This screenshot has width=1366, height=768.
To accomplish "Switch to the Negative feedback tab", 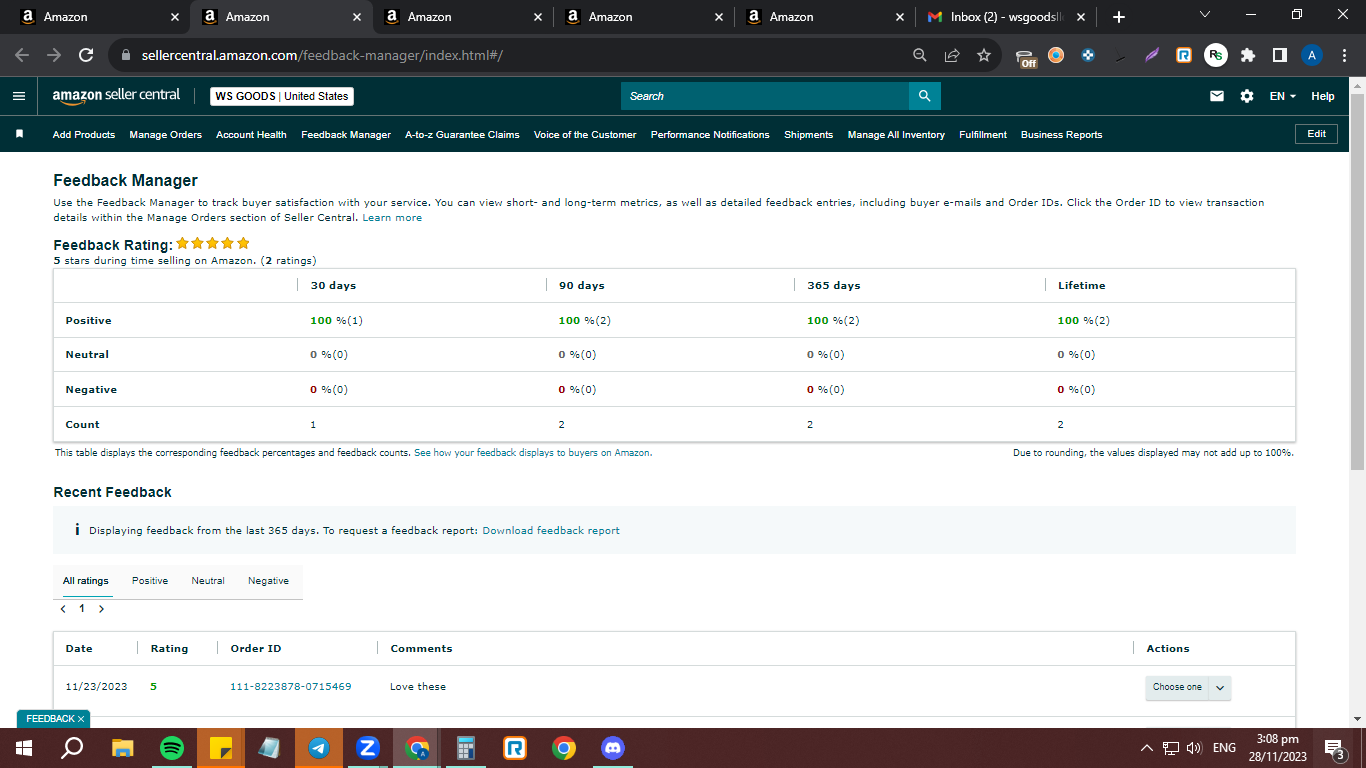I will click(268, 581).
